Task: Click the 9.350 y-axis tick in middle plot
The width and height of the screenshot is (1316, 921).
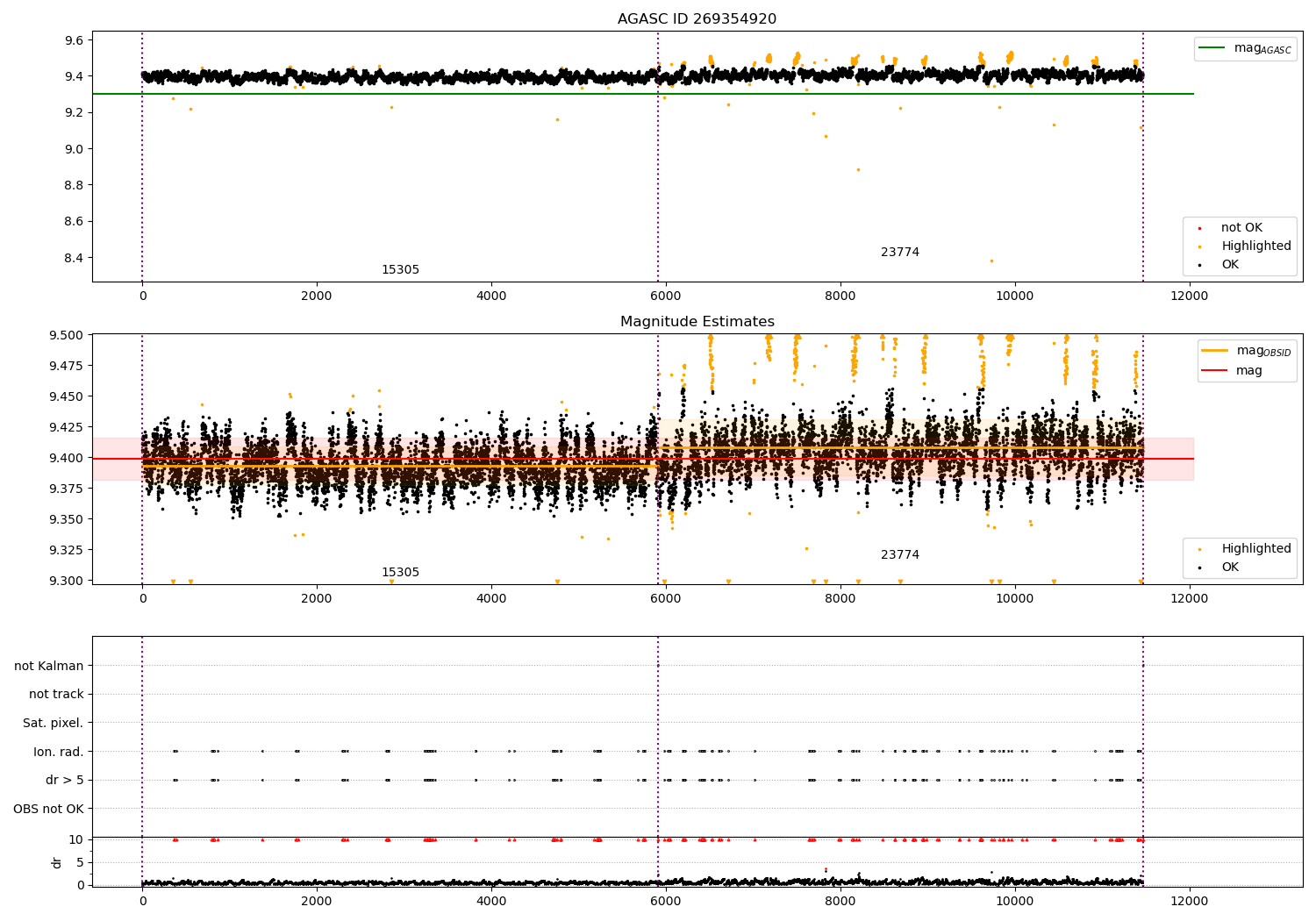Action: (67, 519)
